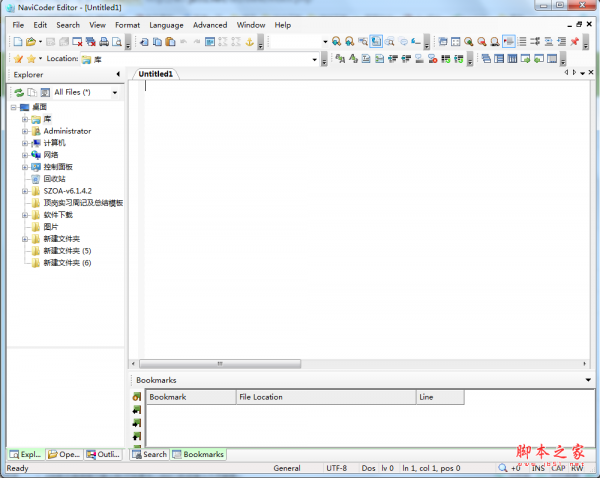Image resolution: width=600 pixels, height=478 pixels.
Task: Click the magnifier zoom icon in status bar
Action: [503, 468]
